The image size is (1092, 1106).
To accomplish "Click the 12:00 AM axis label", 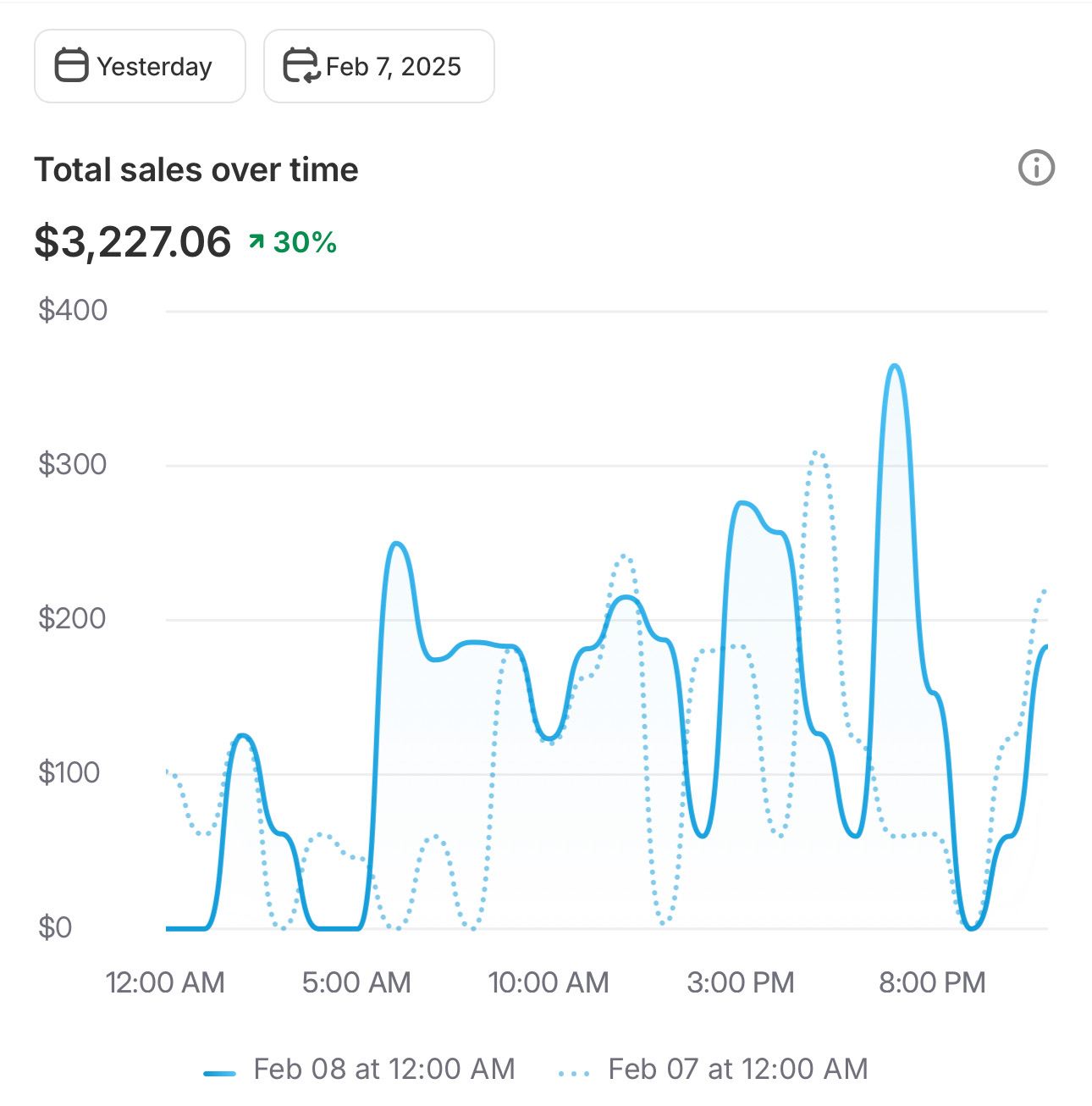I will click(x=165, y=982).
